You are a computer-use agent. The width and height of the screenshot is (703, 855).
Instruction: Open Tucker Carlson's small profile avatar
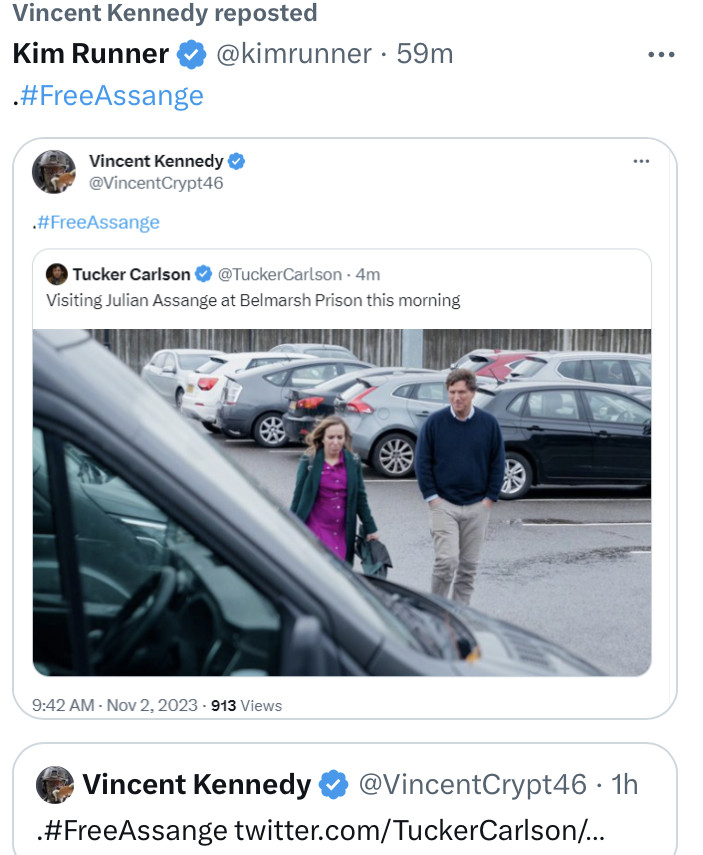[x=57, y=274]
